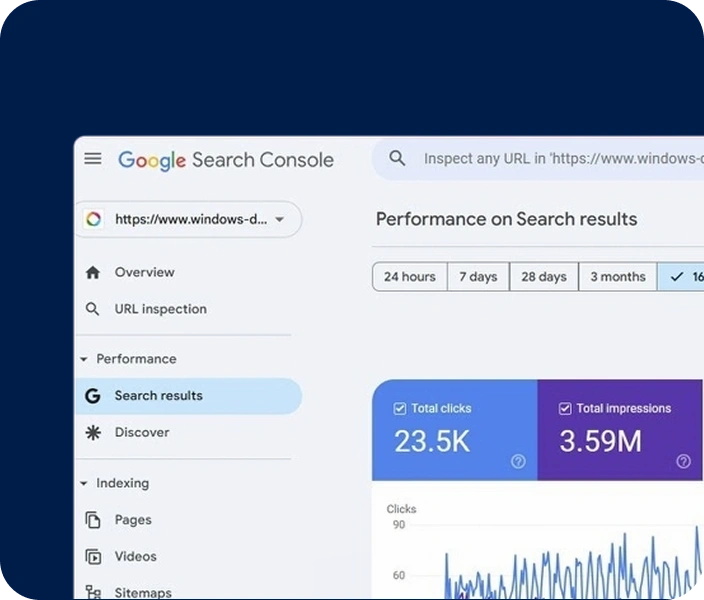
Task: Choose the 3 months range
Action: (x=617, y=277)
